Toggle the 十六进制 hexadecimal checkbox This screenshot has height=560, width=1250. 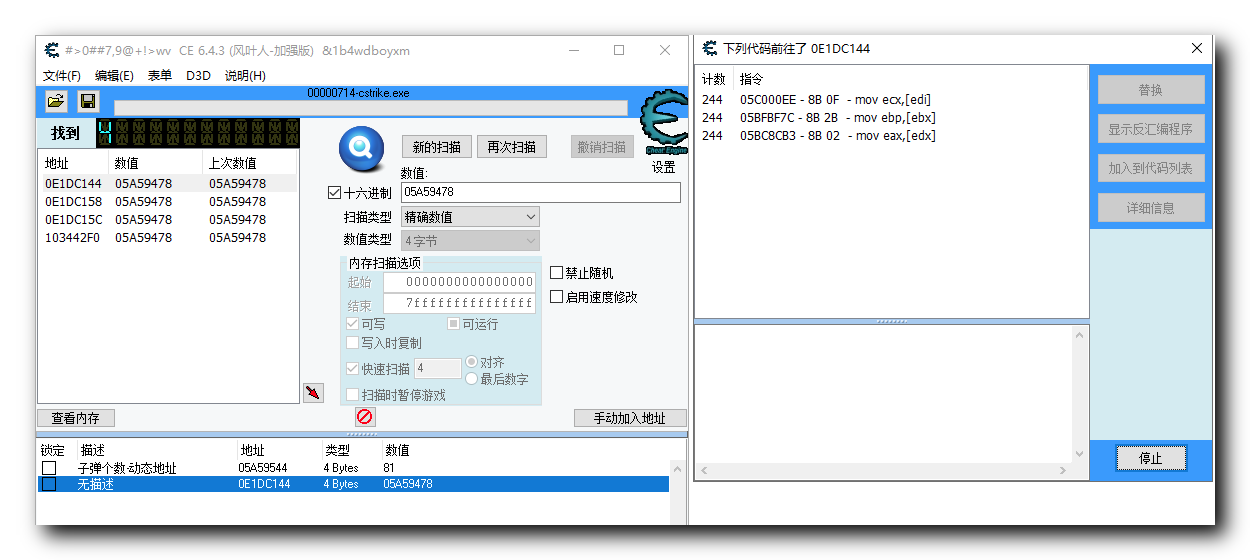point(334,193)
